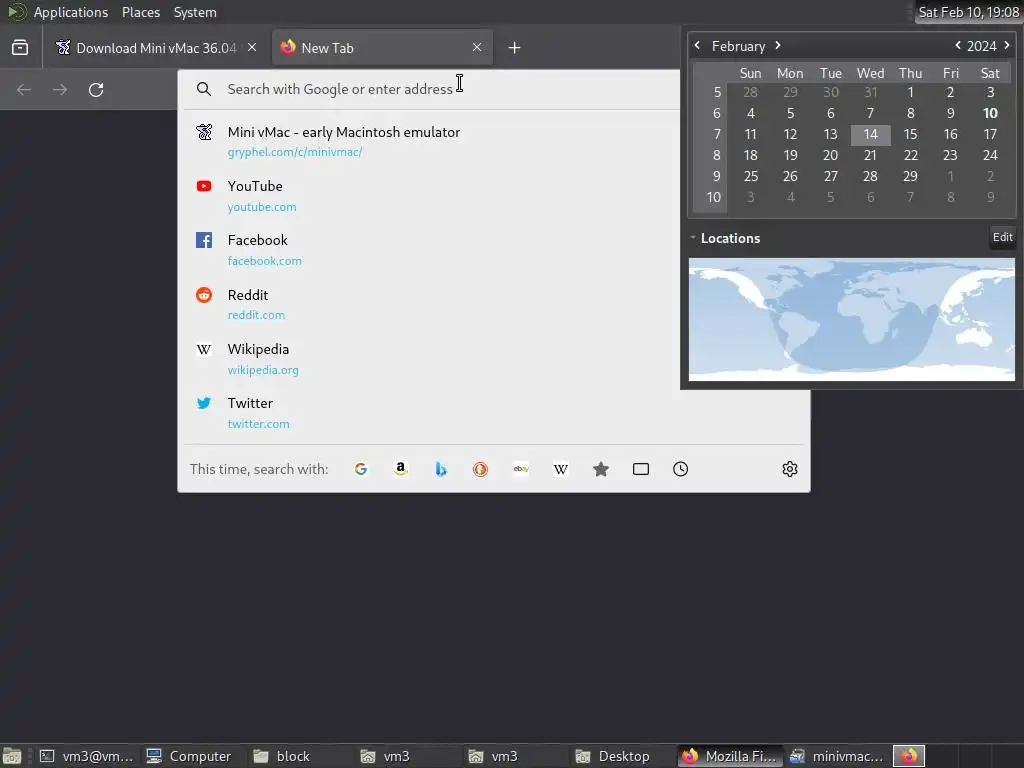Click the Reddit suggestion icon

click(204, 295)
